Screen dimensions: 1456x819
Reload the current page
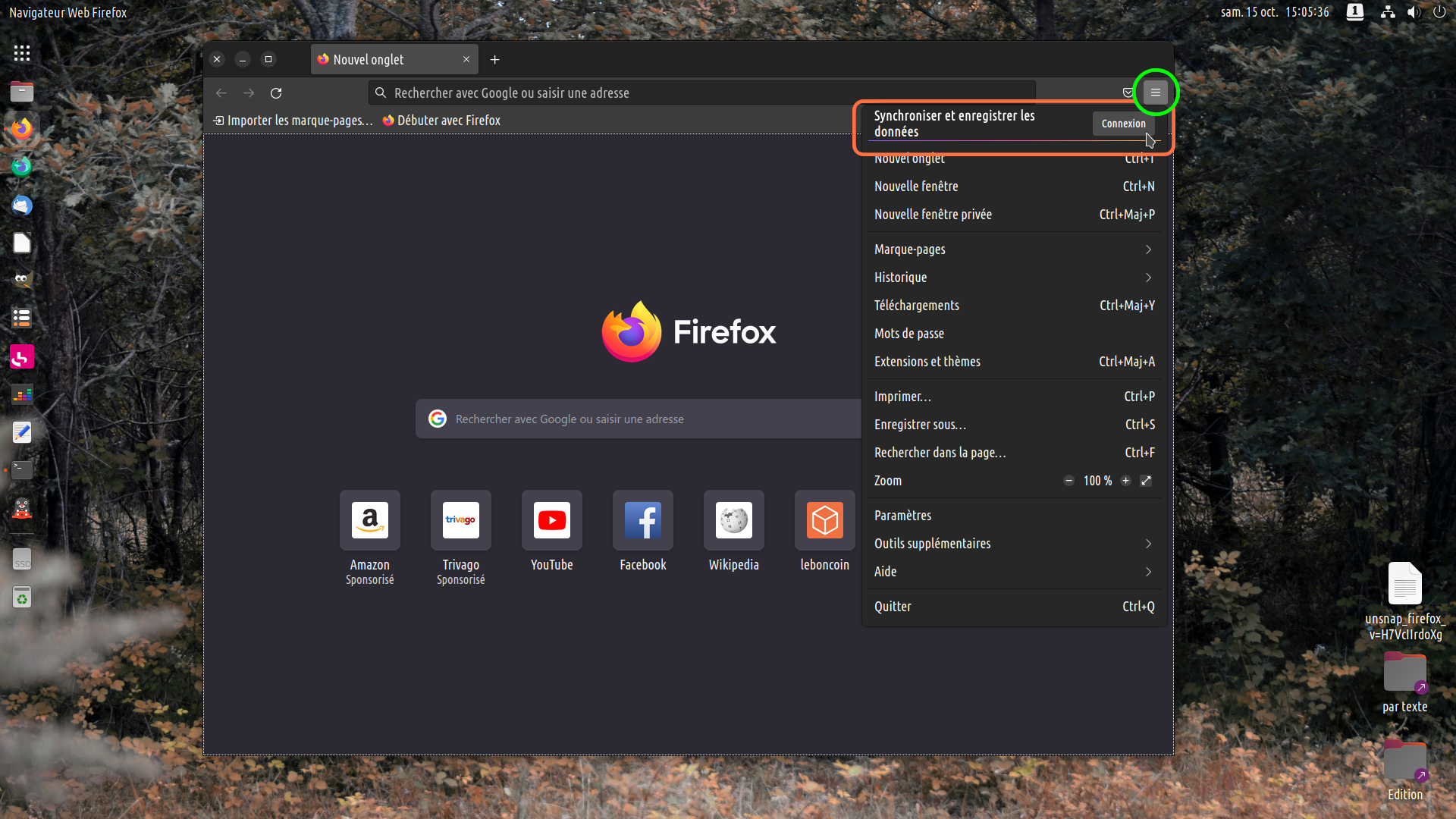tap(276, 93)
